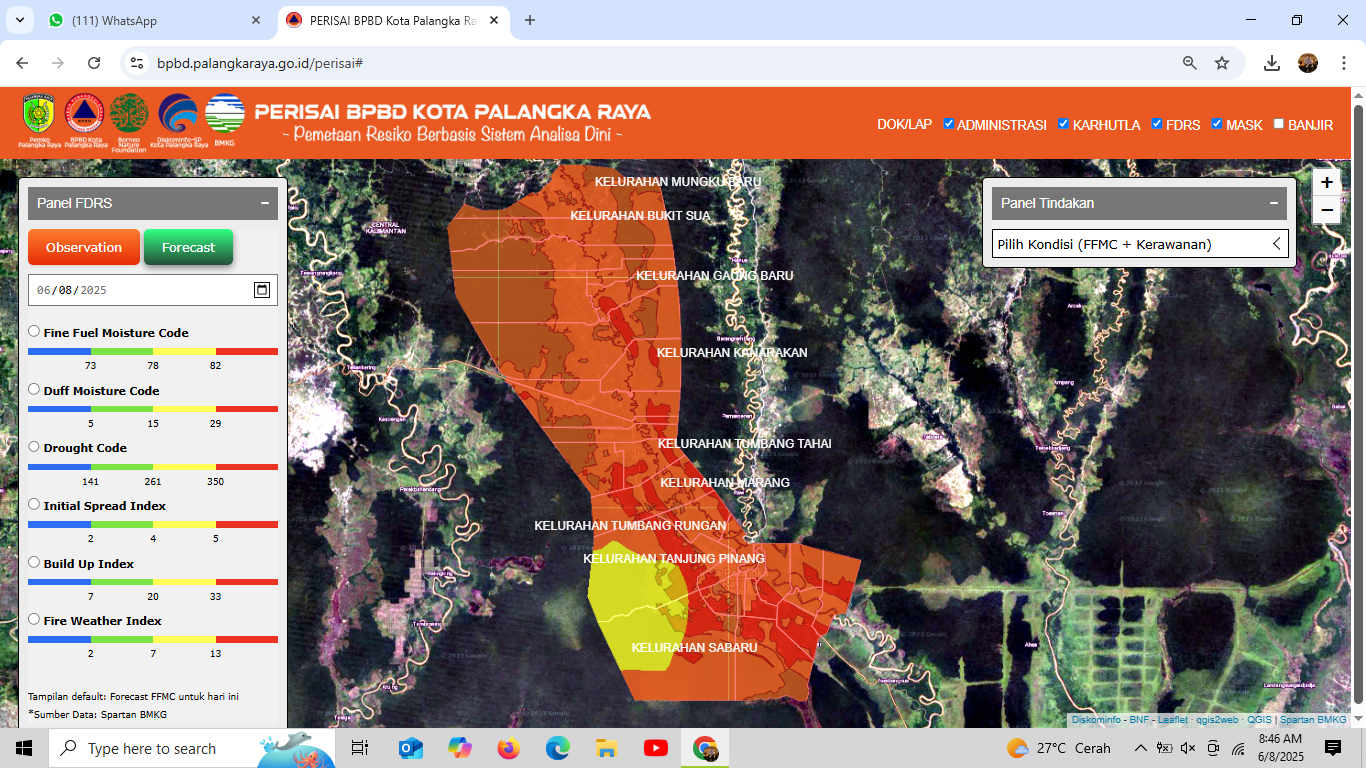Open the Pilih Kondisi dropdown
The height and width of the screenshot is (768, 1366).
point(1139,244)
